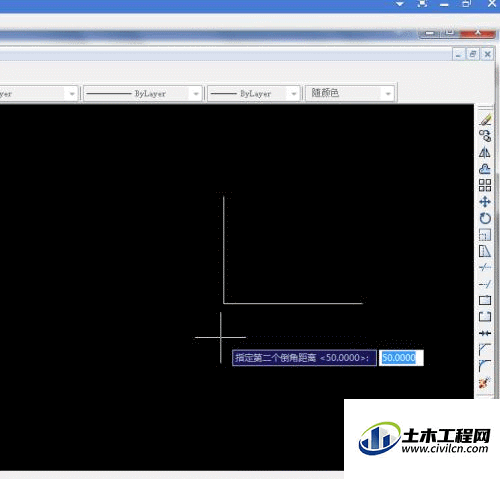This screenshot has width=500, height=479.
Task: Click the 50.0000 chamfer distance input field
Action: (x=401, y=358)
